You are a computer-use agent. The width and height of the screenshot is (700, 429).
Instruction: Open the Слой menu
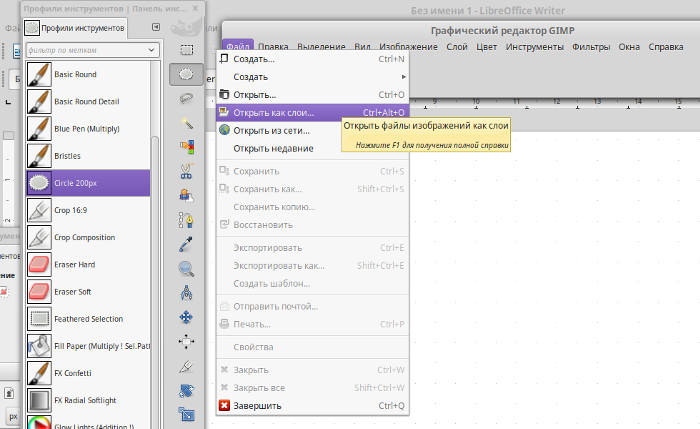point(457,47)
